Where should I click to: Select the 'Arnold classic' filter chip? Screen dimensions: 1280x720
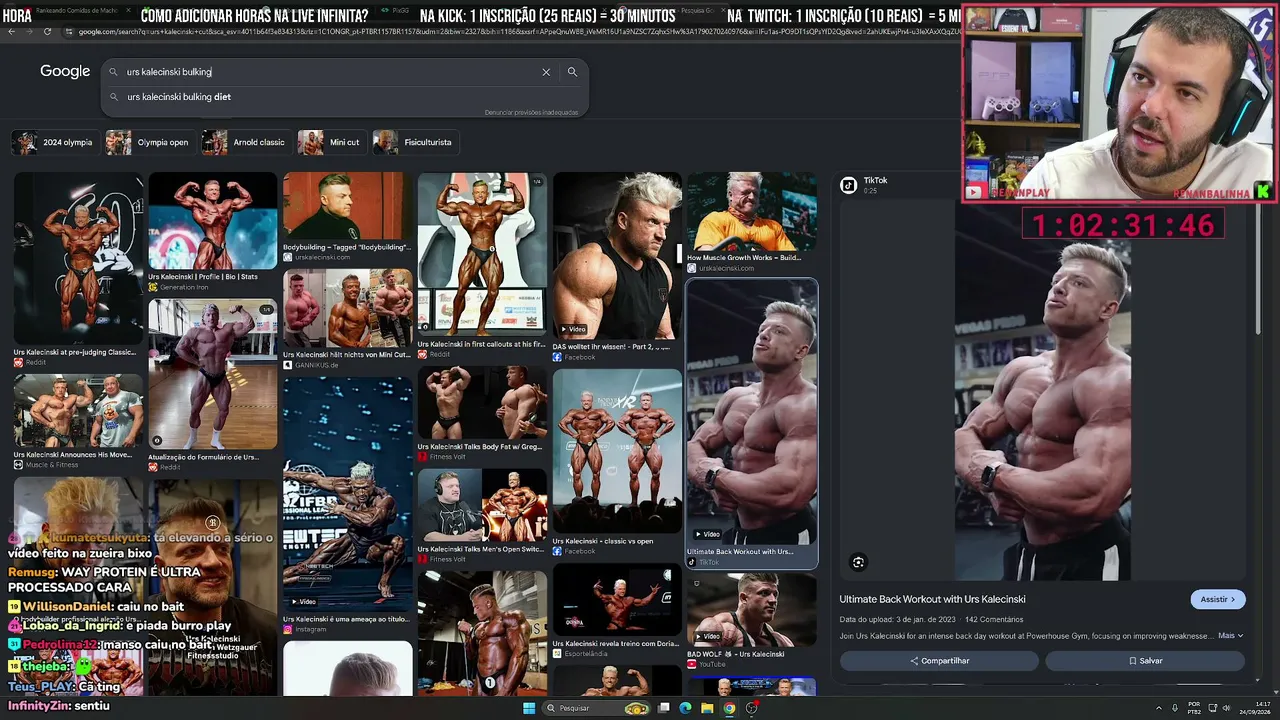coord(245,142)
